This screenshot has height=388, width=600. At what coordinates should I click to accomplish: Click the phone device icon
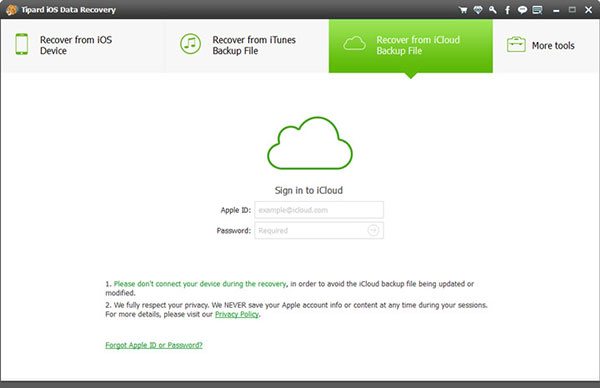22,44
